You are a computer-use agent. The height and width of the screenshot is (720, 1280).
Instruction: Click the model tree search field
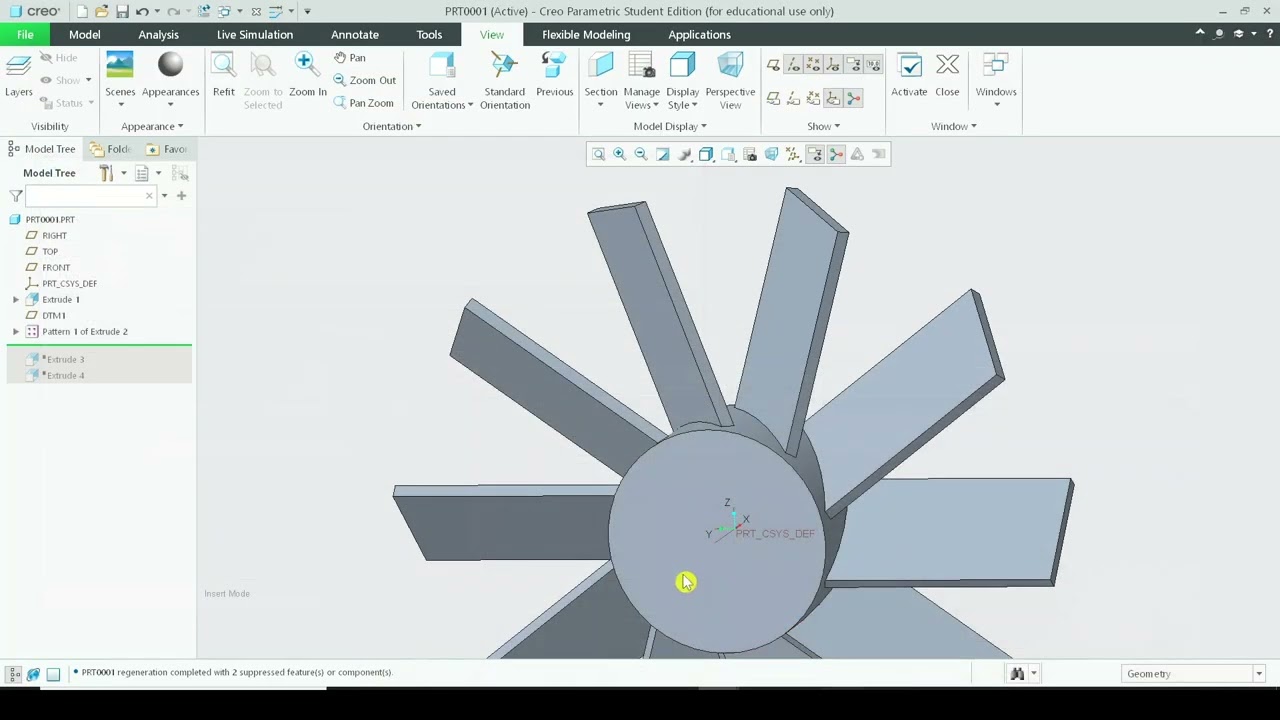[x=88, y=196]
